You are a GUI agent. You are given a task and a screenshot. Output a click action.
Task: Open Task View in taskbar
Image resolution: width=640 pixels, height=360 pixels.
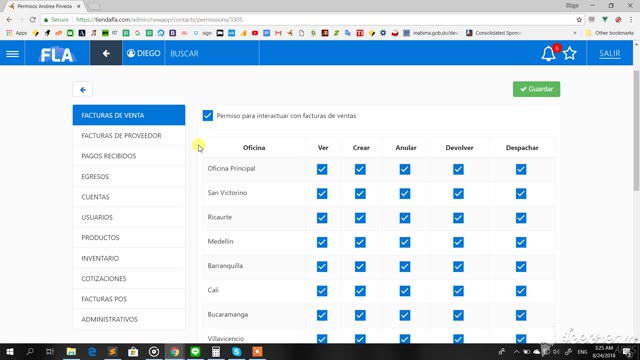click(x=50, y=351)
